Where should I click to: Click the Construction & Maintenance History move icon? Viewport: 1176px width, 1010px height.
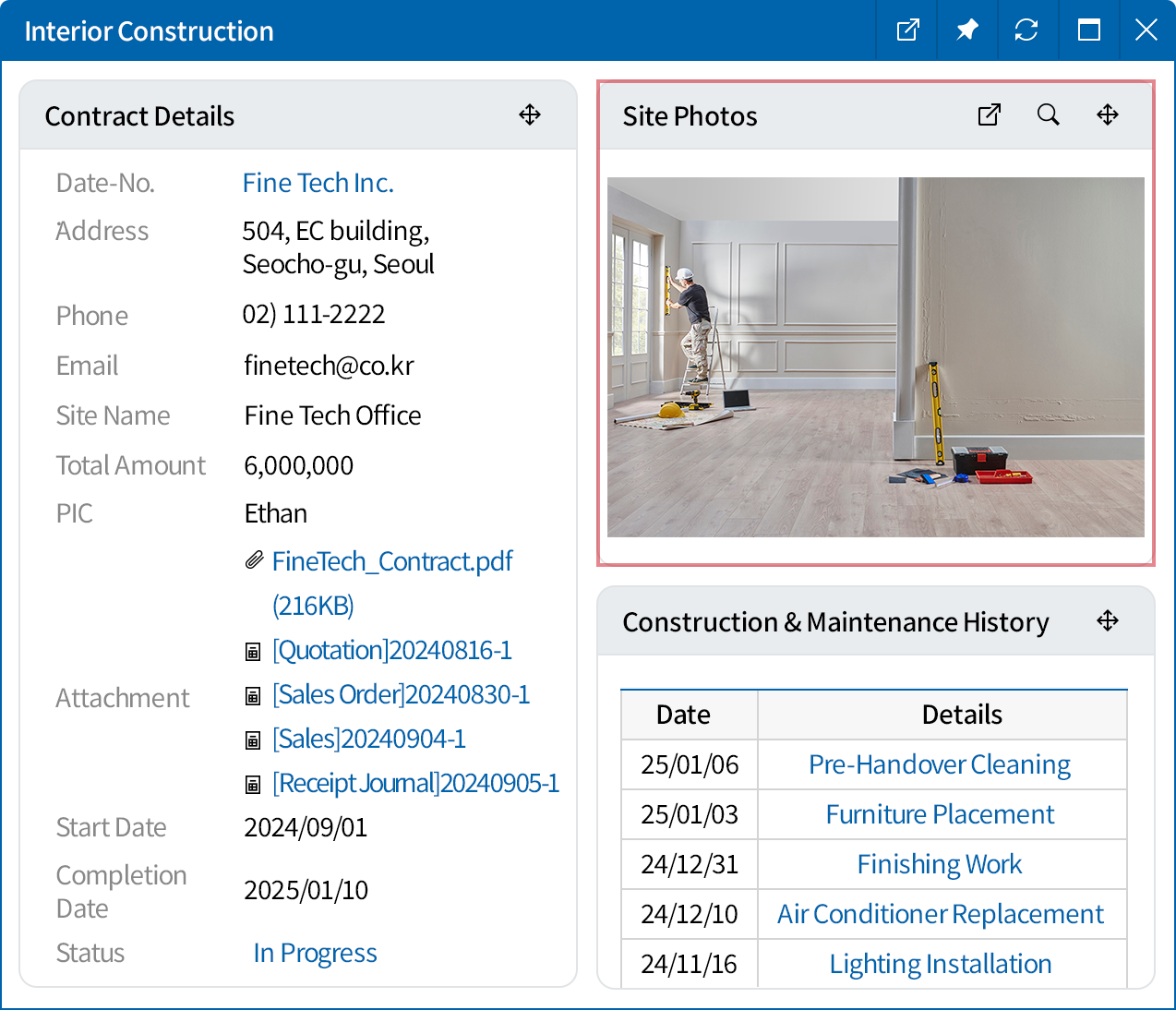[1107, 620]
